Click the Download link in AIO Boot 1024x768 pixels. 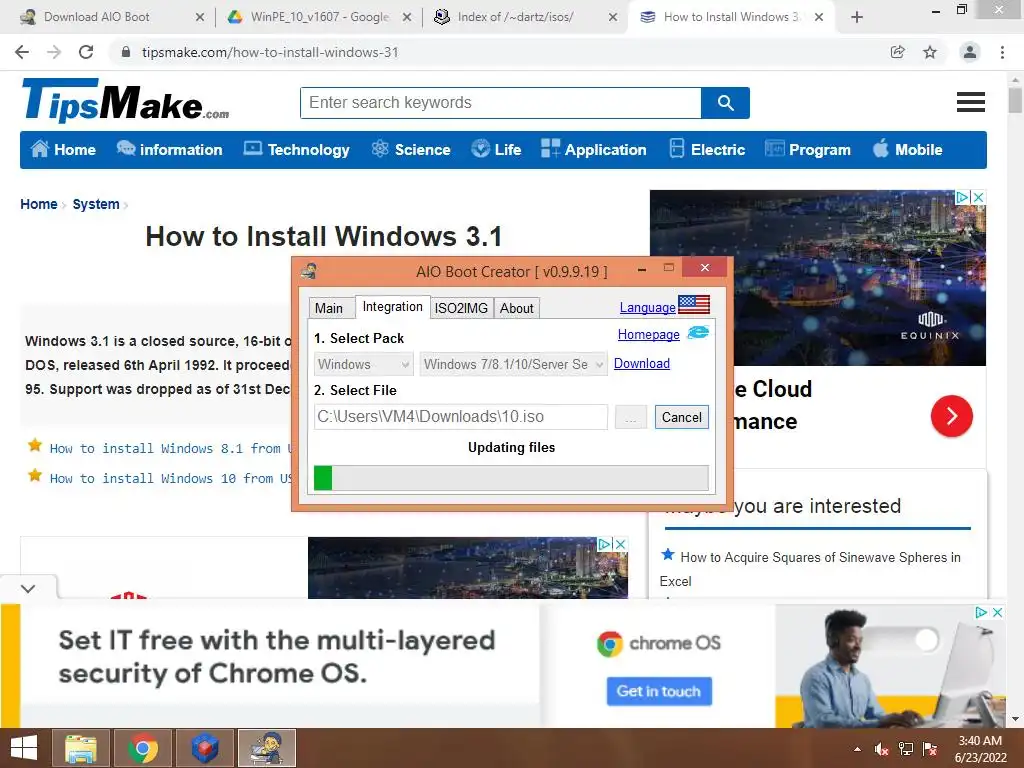(x=642, y=364)
